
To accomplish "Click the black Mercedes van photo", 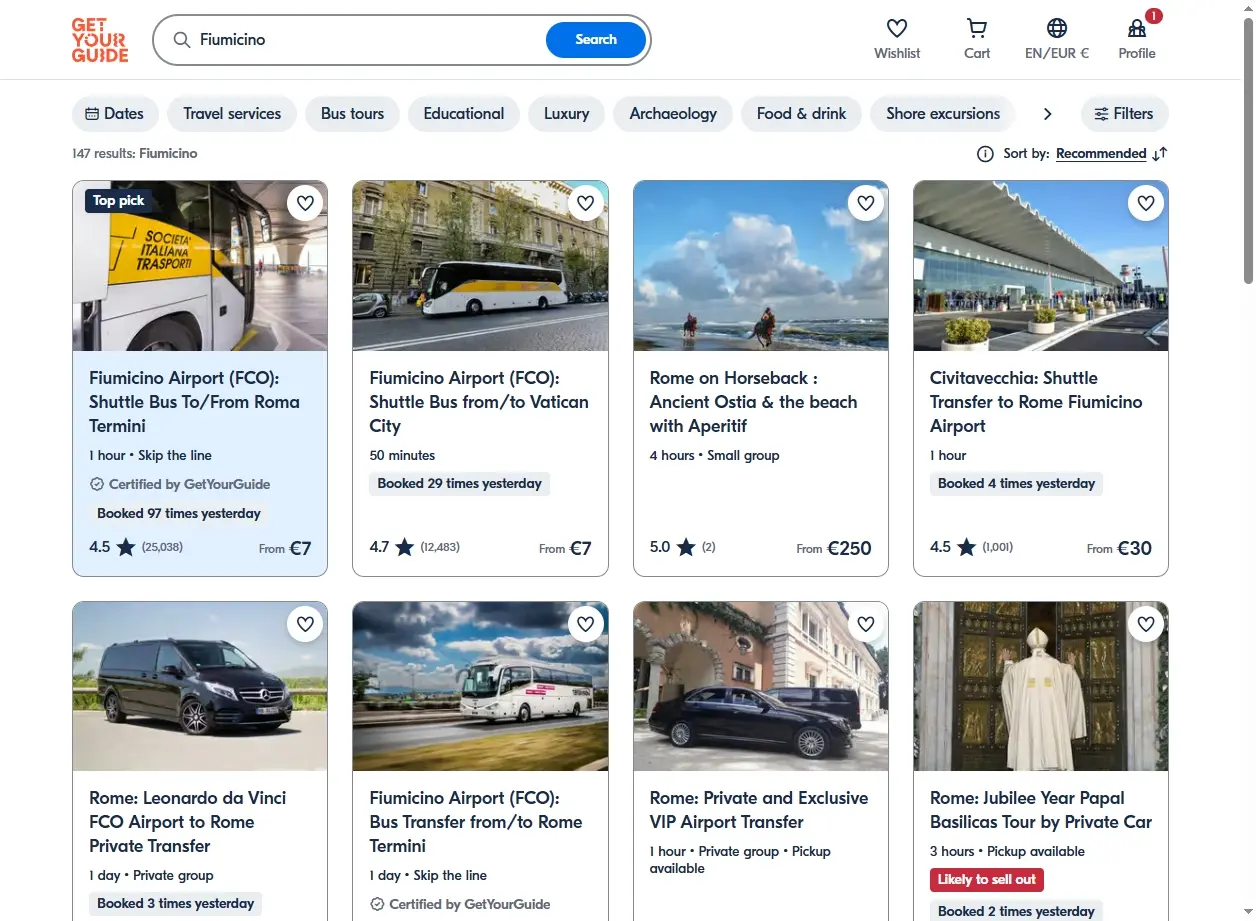I will click(x=200, y=686).
